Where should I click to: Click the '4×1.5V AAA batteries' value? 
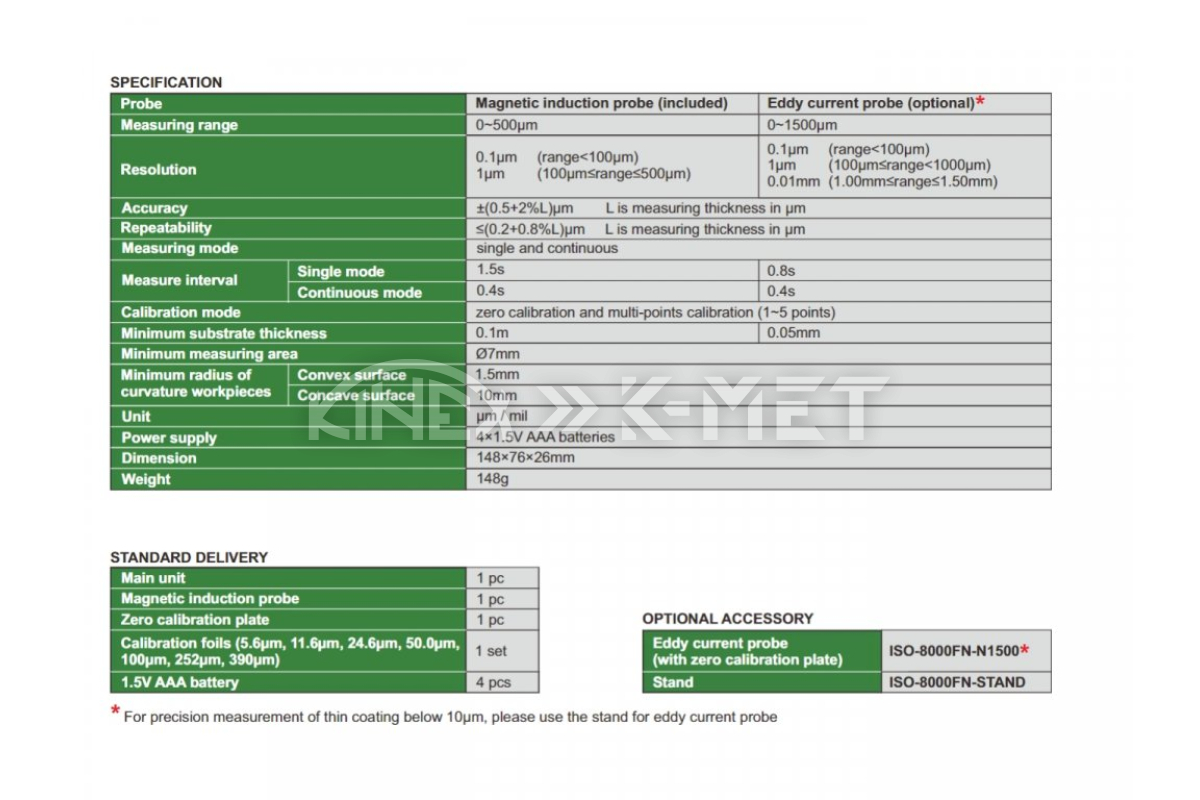546,437
